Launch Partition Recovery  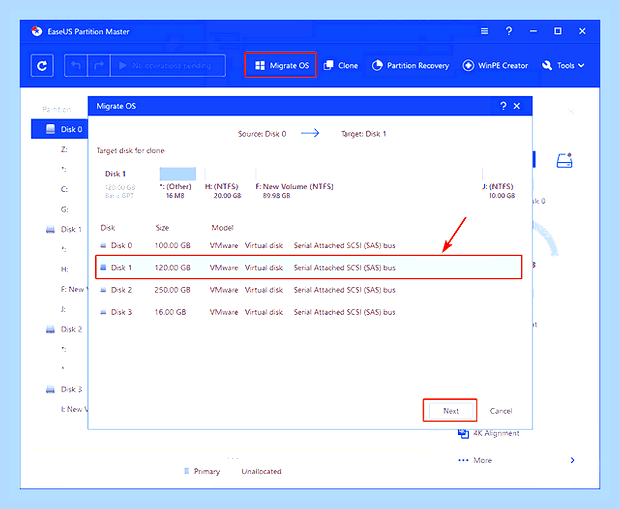pyautogui.click(x=410, y=65)
